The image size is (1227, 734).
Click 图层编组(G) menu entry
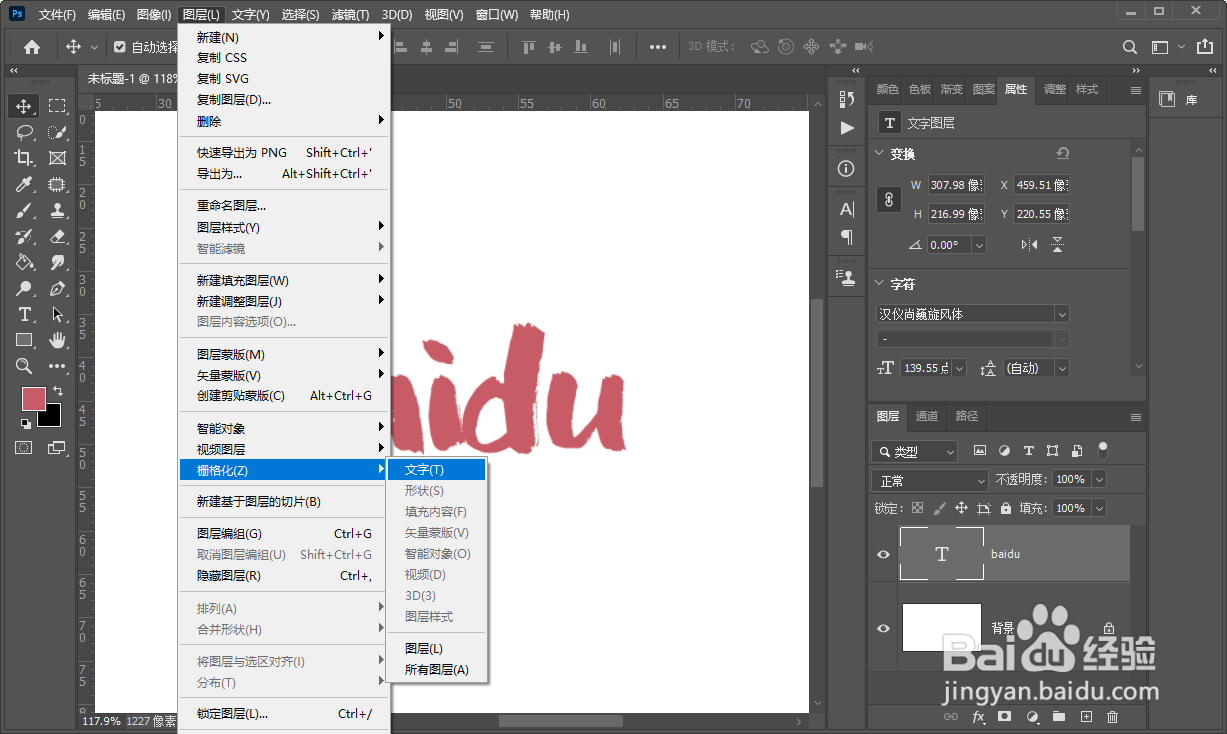(x=283, y=534)
